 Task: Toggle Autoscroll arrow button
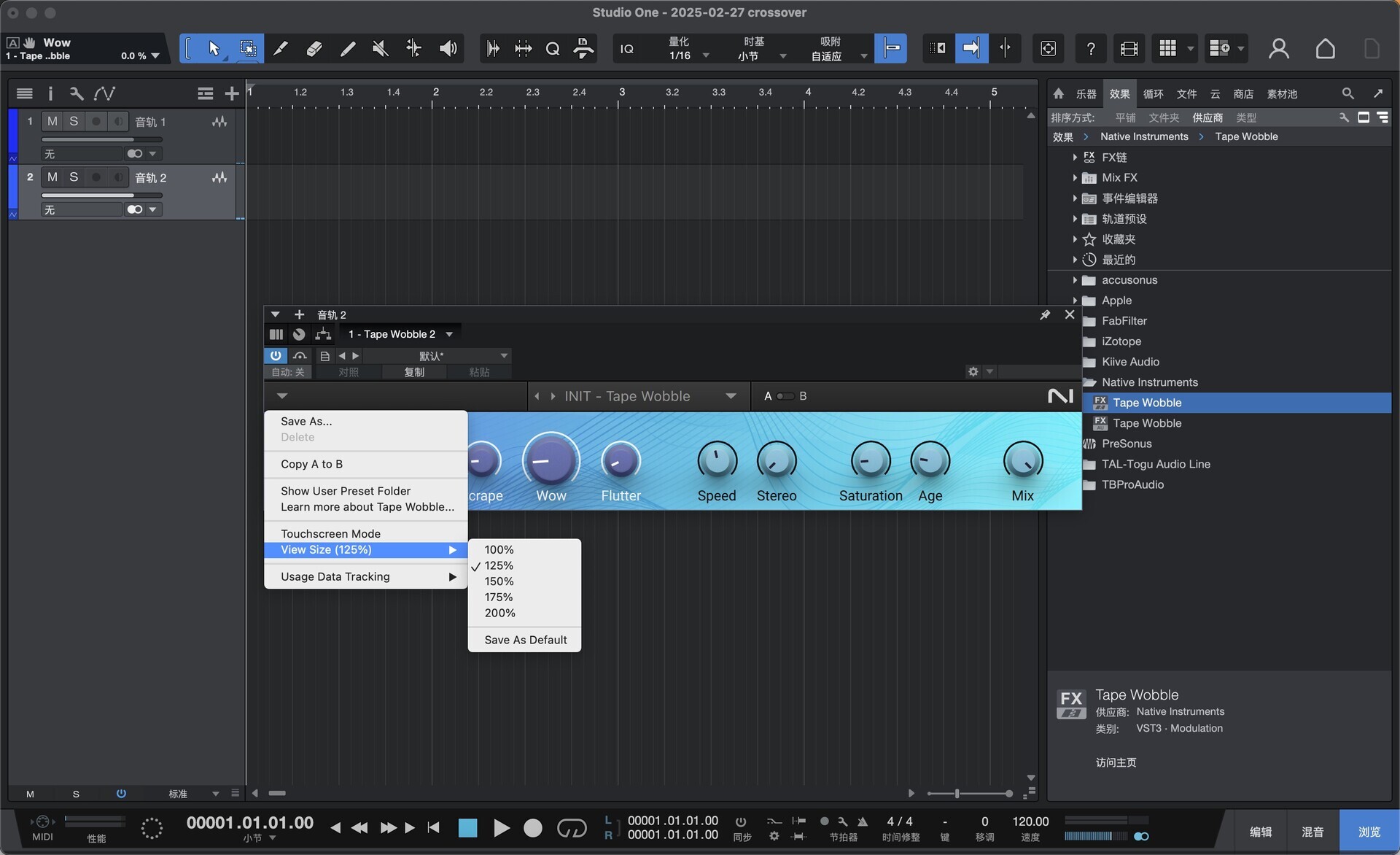click(x=971, y=49)
